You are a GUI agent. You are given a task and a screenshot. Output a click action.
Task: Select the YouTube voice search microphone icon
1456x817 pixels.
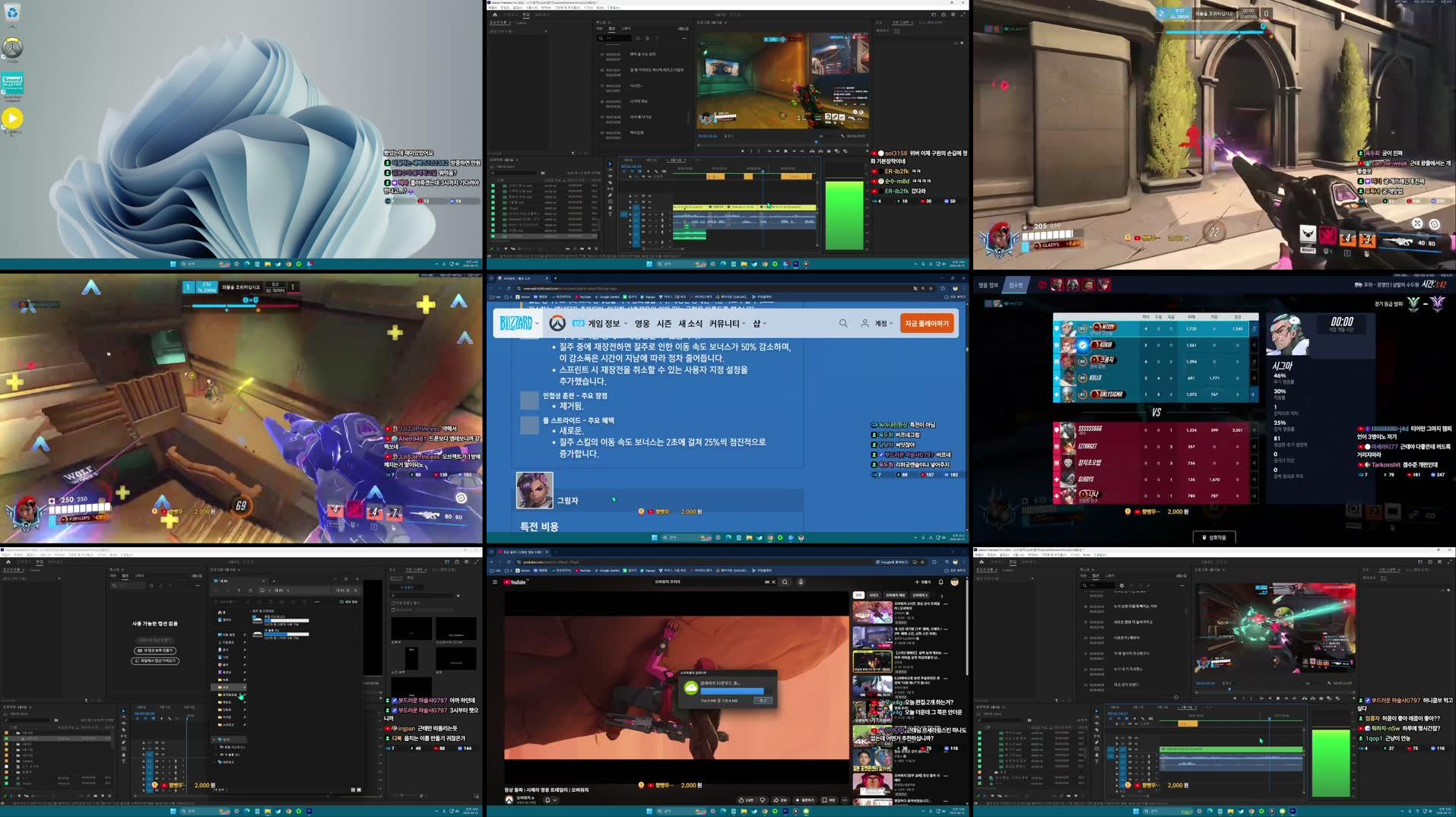801,582
